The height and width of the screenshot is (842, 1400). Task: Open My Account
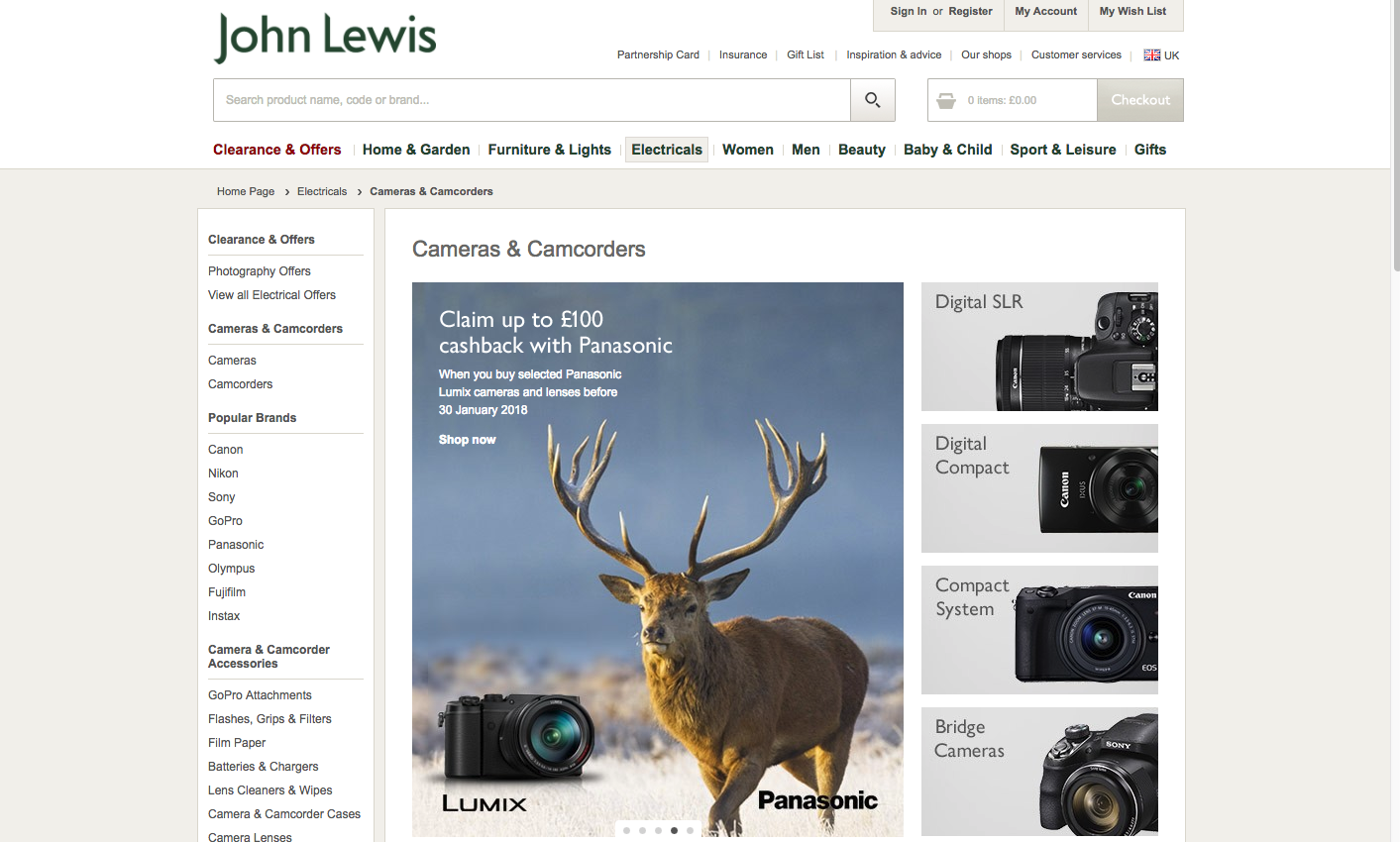tap(1045, 12)
